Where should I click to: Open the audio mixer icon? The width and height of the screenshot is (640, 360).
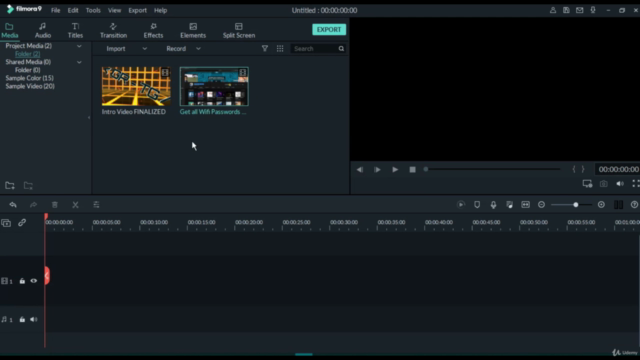[509, 204]
